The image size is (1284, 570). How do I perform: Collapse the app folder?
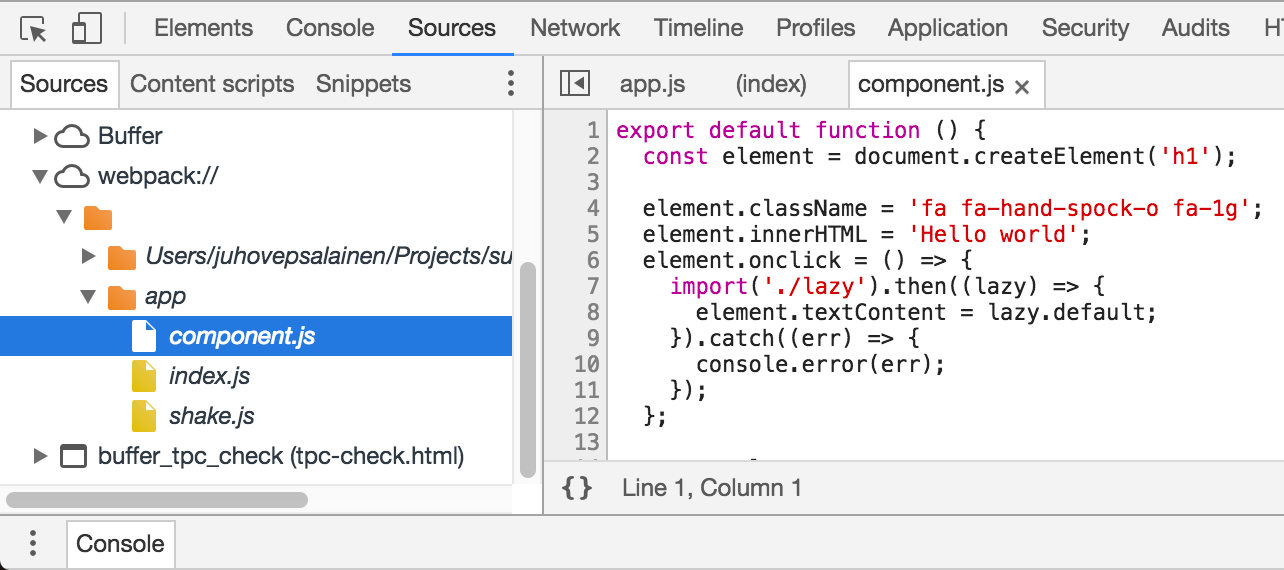[88, 297]
